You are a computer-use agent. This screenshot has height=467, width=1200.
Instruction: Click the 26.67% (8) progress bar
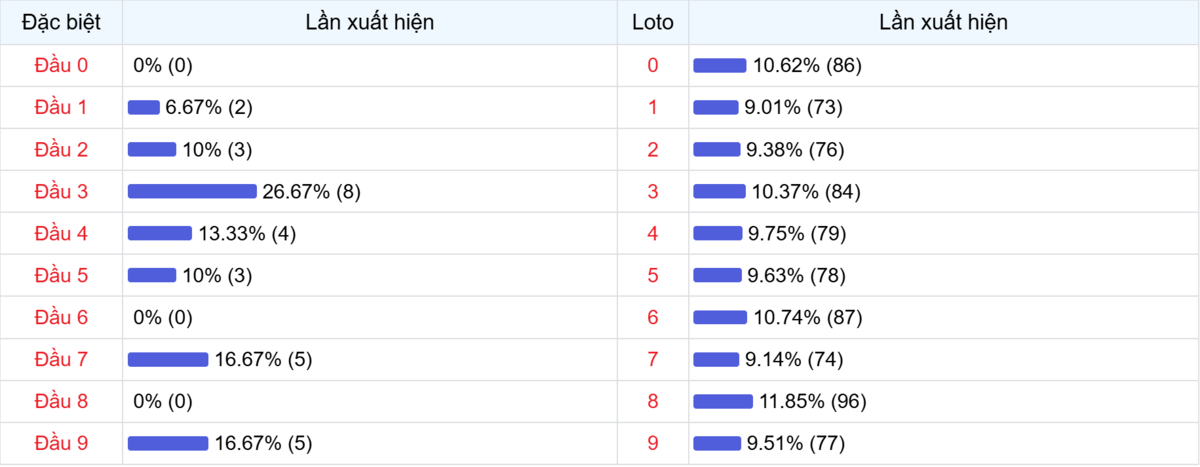[x=192, y=191]
